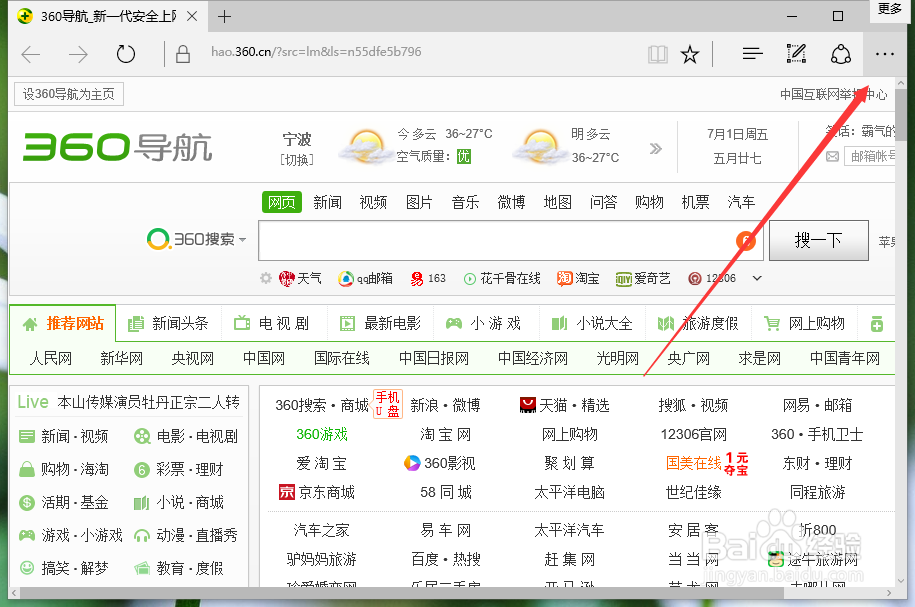This screenshot has height=607, width=915.
Task: Open 游戏·小游戏 sidebar item
Action: [x=71, y=535]
